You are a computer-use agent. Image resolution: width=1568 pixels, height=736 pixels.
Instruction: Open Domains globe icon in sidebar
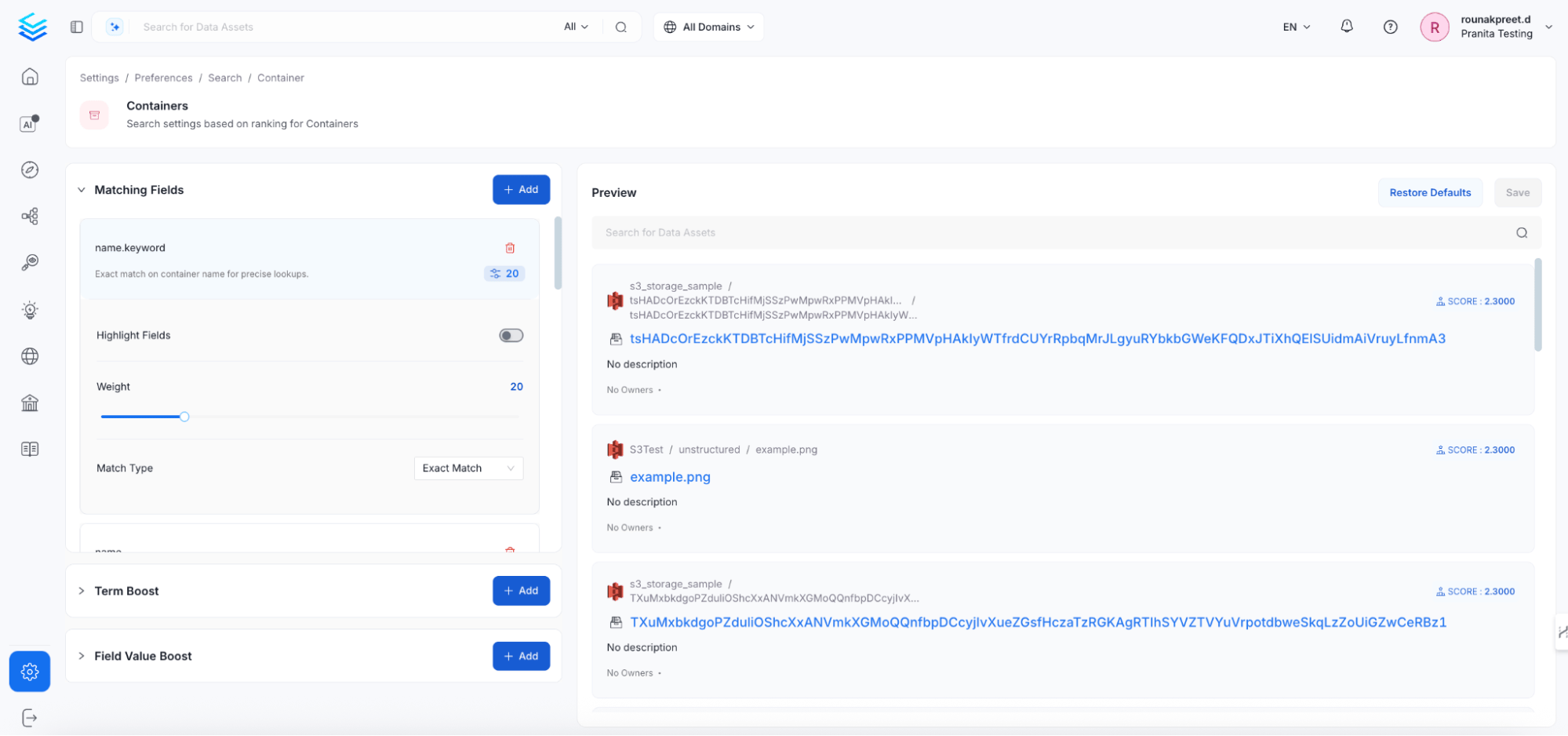click(x=30, y=356)
